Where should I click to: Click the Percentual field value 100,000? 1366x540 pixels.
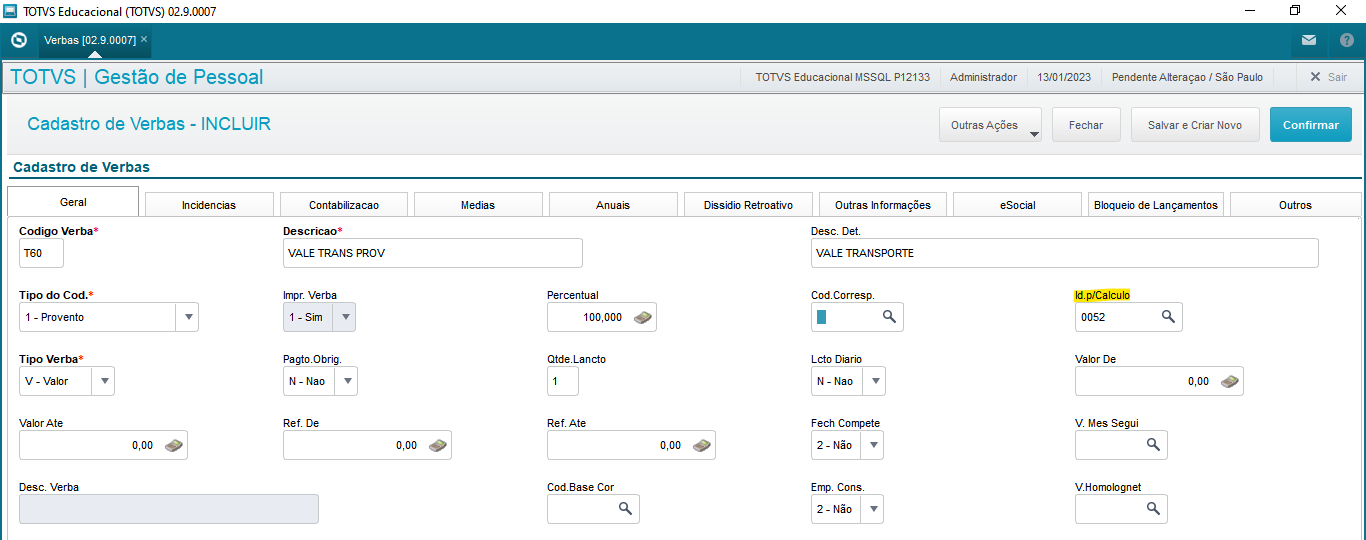tap(602, 317)
